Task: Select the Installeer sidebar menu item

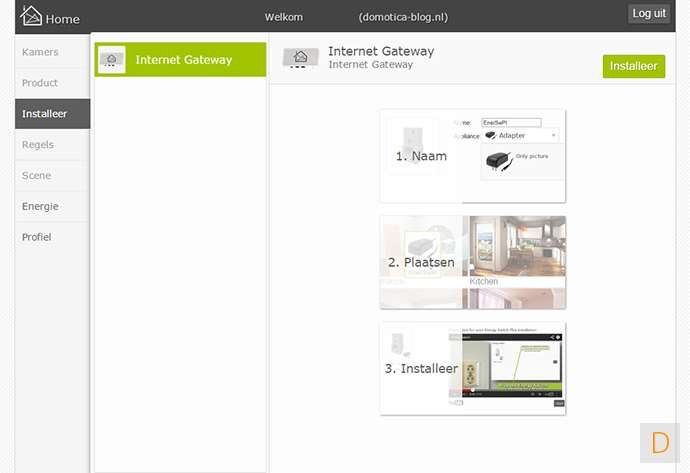Action: 52,114
